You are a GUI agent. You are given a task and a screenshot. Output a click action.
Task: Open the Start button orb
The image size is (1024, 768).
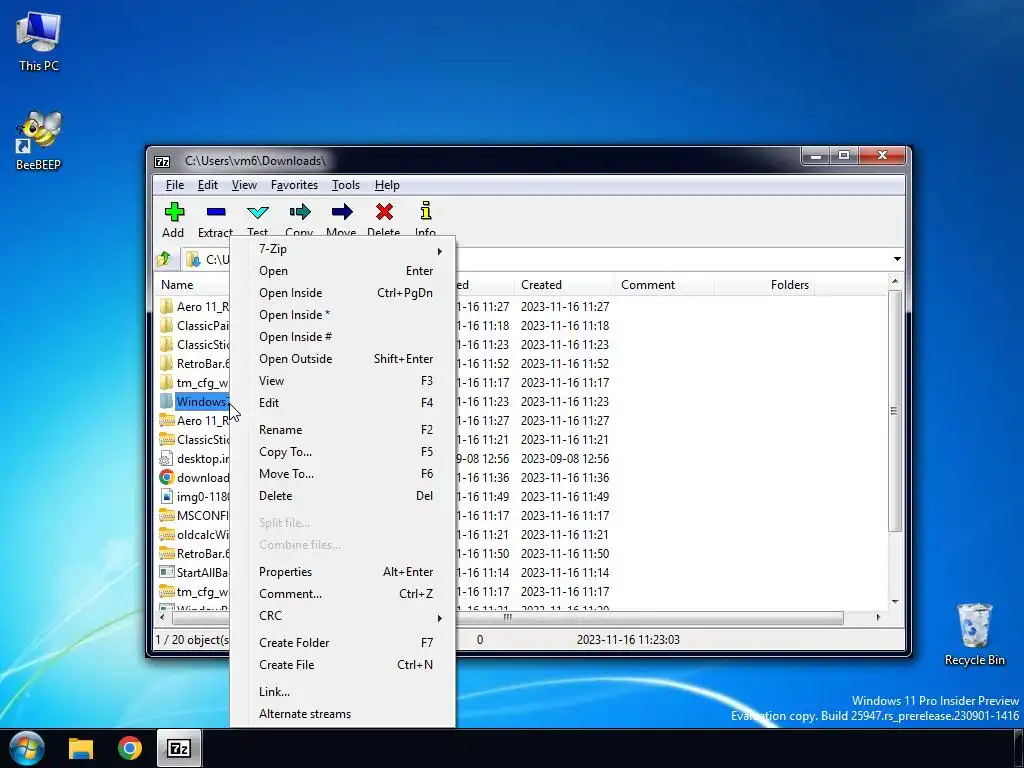[x=27, y=748]
